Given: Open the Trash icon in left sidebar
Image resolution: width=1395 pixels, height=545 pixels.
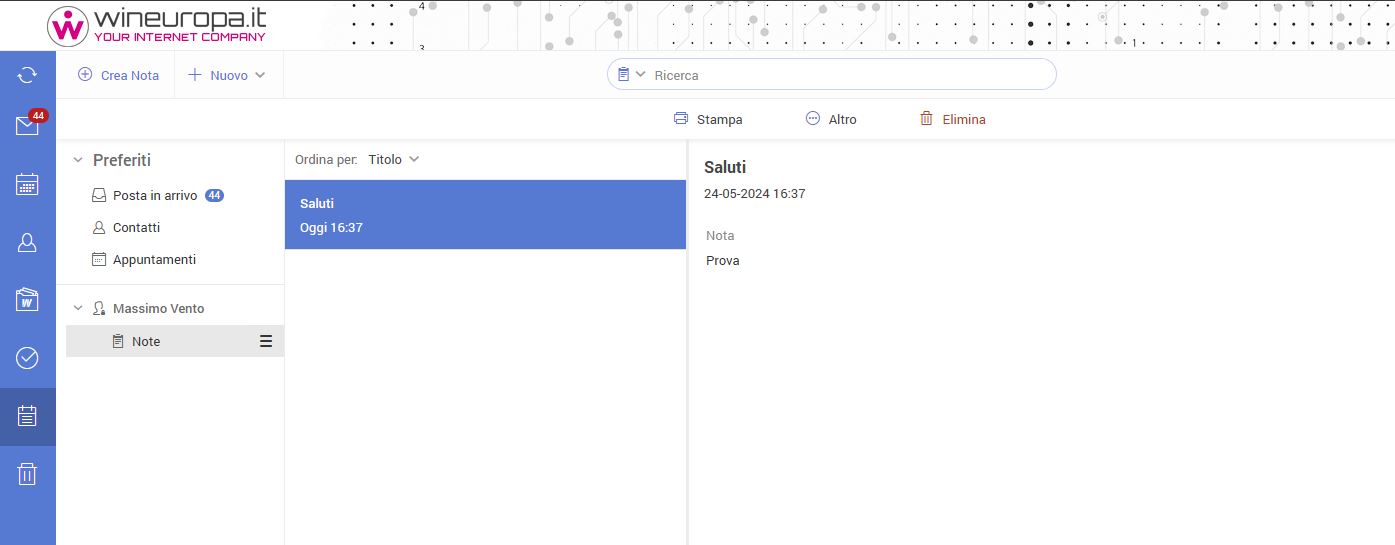Looking at the screenshot, I should (27, 474).
